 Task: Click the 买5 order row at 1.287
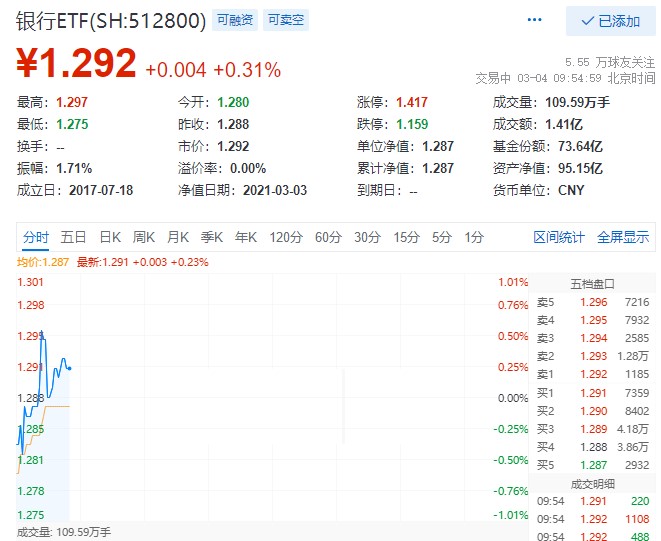point(593,465)
